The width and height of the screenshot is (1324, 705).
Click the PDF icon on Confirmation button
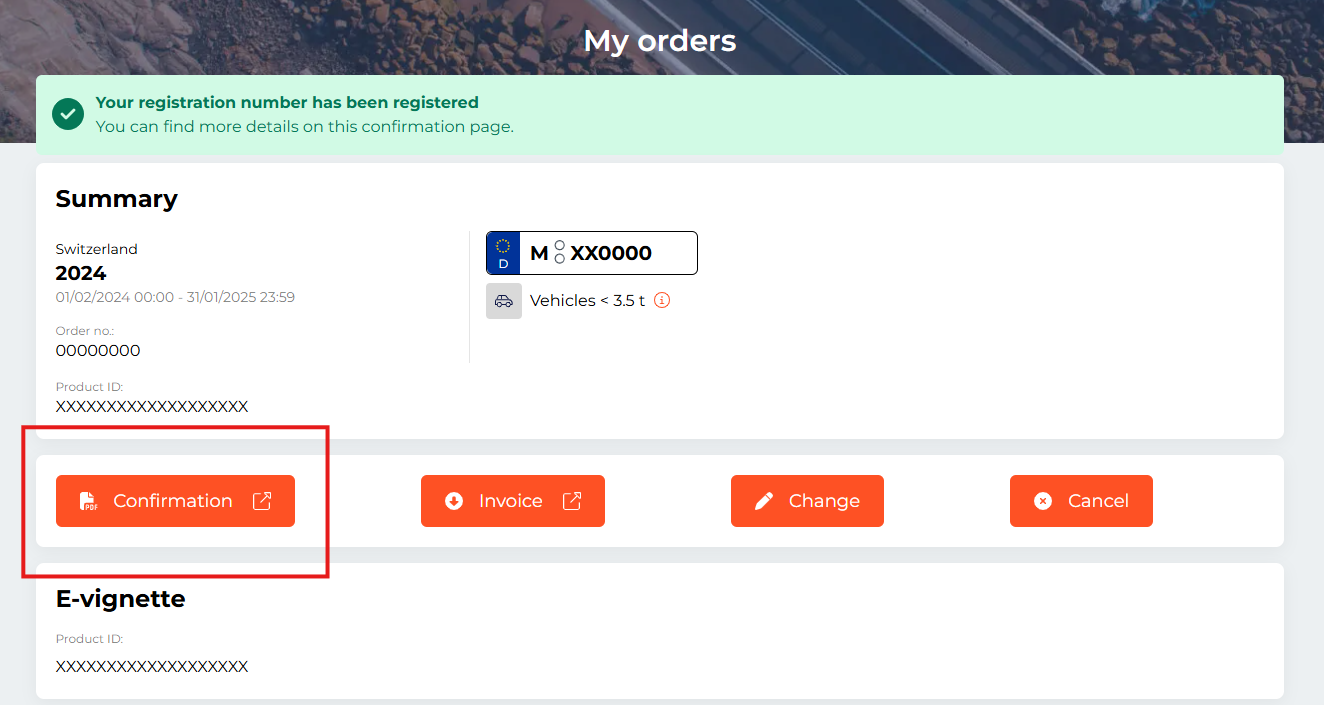pos(89,501)
